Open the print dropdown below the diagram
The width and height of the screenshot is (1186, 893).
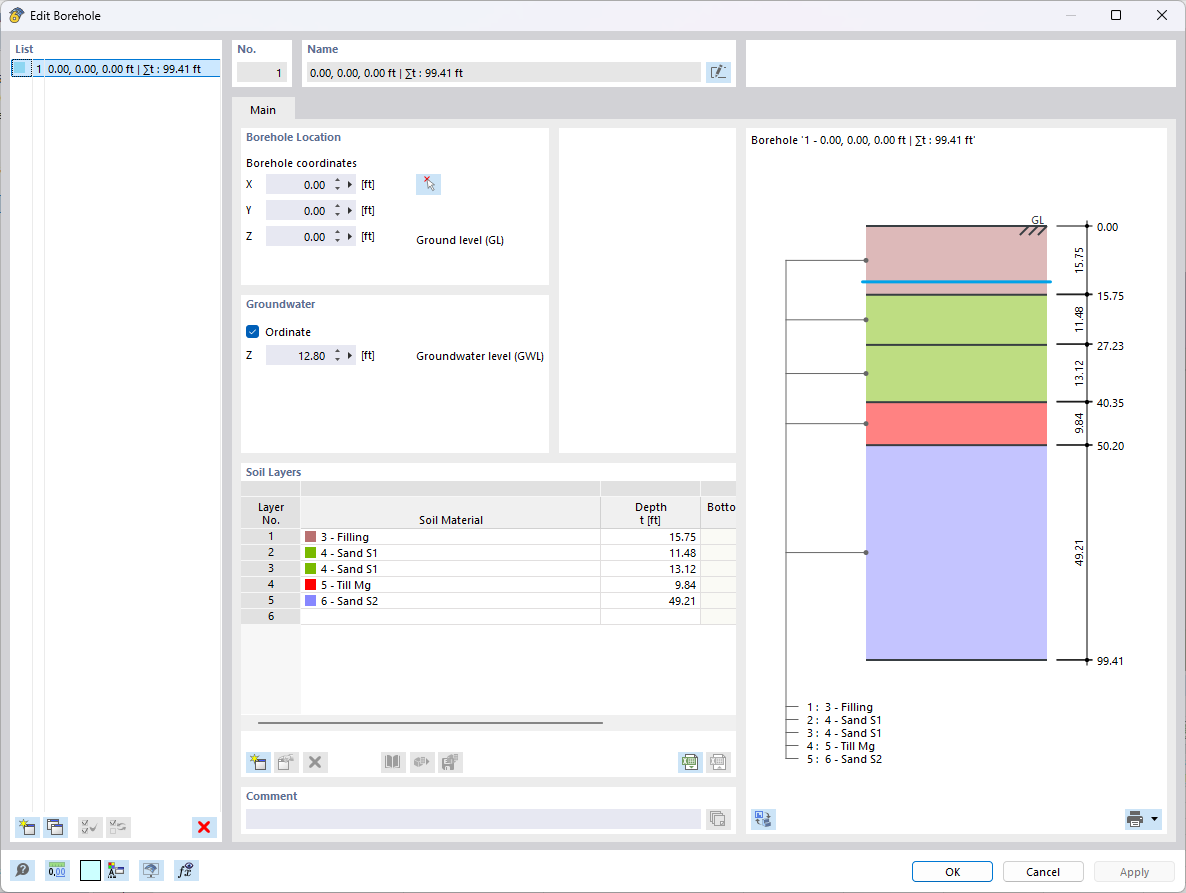pos(1152,818)
